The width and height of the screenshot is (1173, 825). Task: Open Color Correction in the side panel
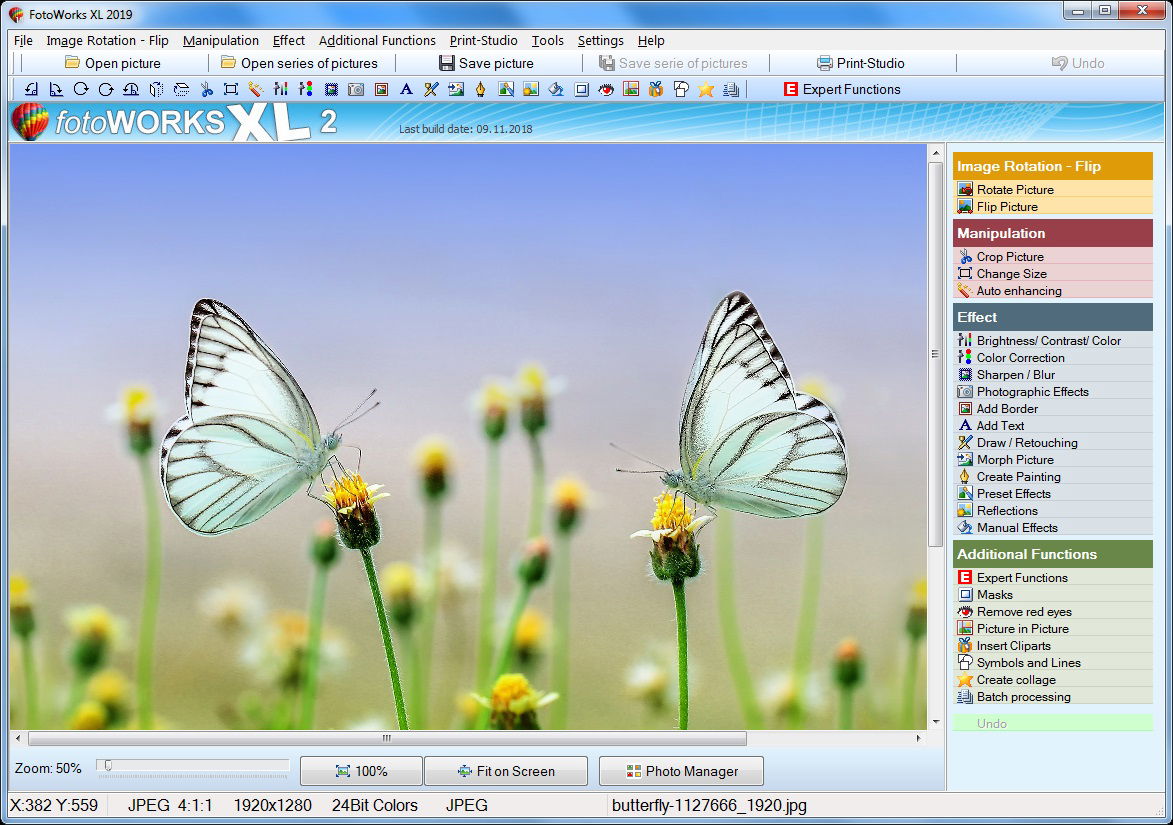pyautogui.click(x=1053, y=358)
